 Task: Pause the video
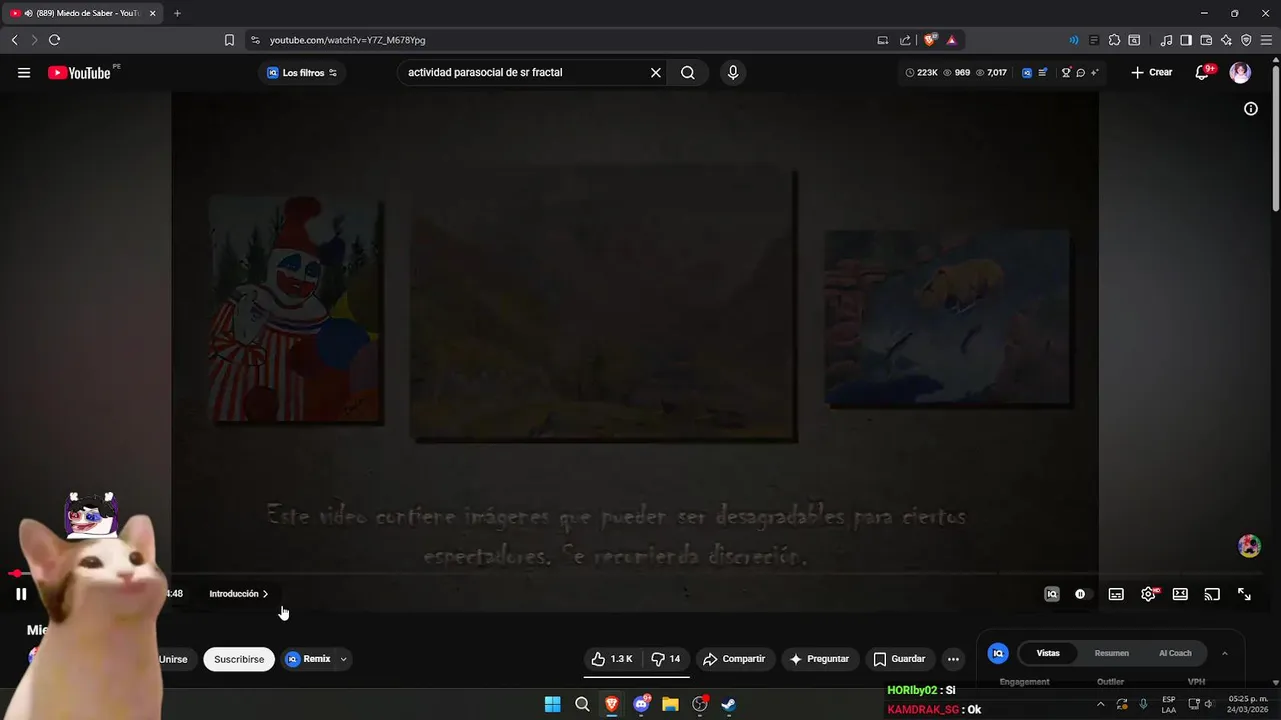tap(21, 594)
